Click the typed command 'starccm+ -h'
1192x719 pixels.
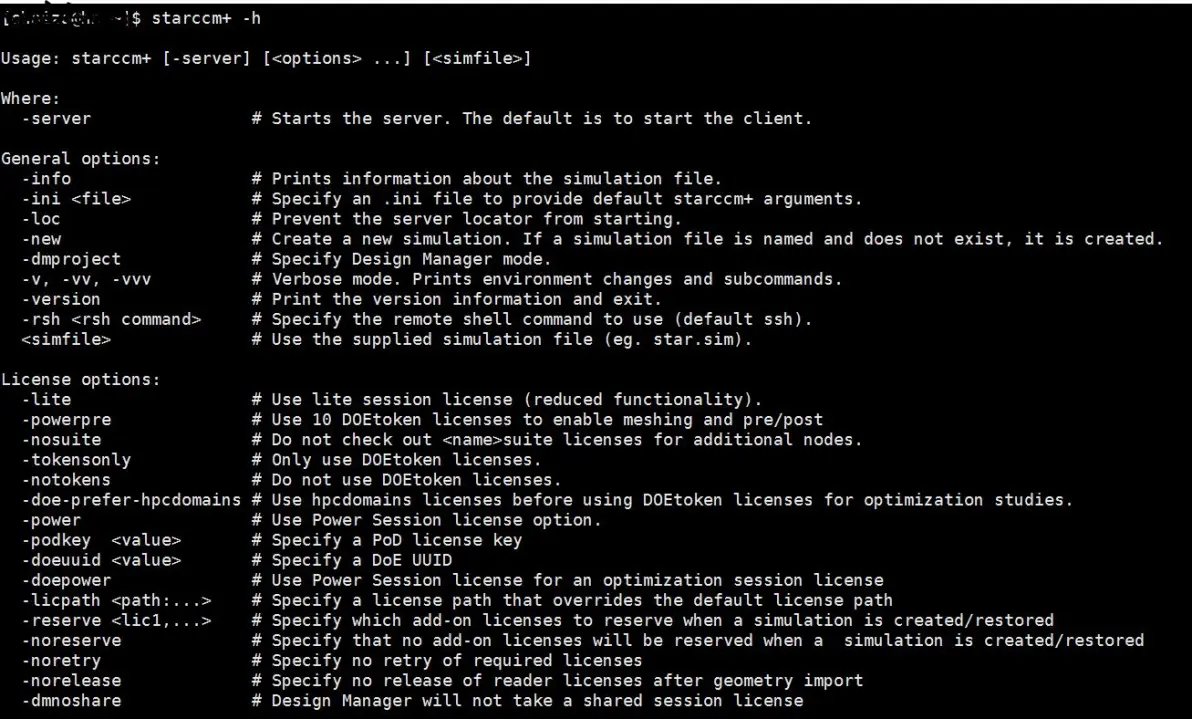click(x=206, y=18)
